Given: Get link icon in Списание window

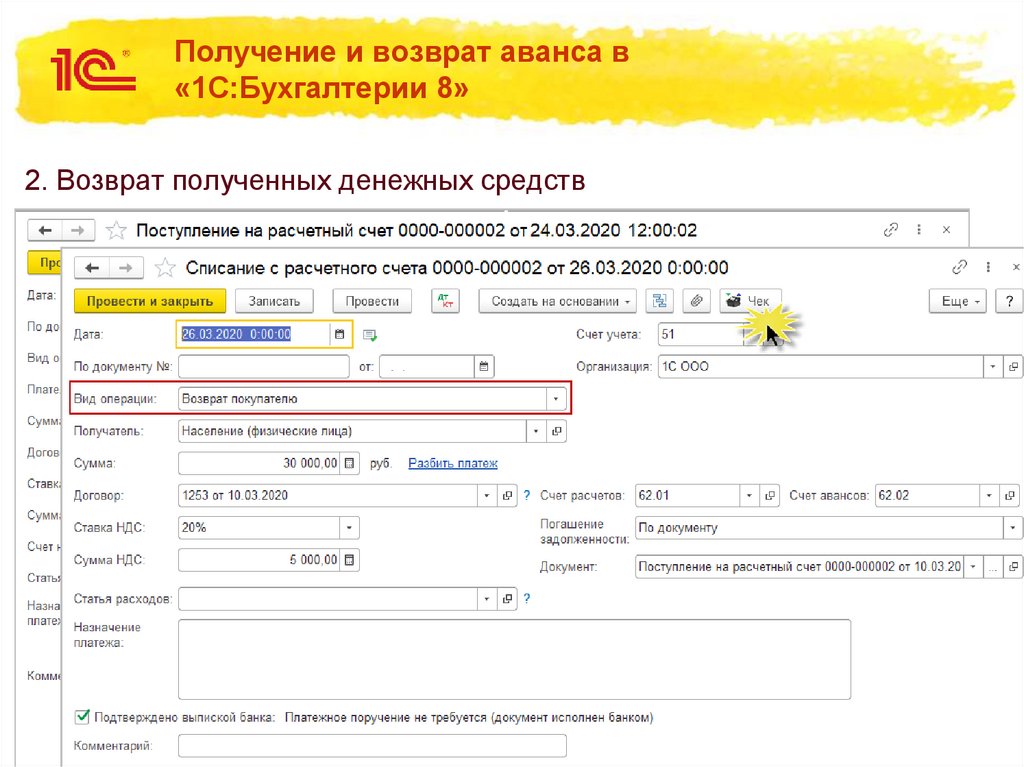Looking at the screenshot, I should click(959, 267).
